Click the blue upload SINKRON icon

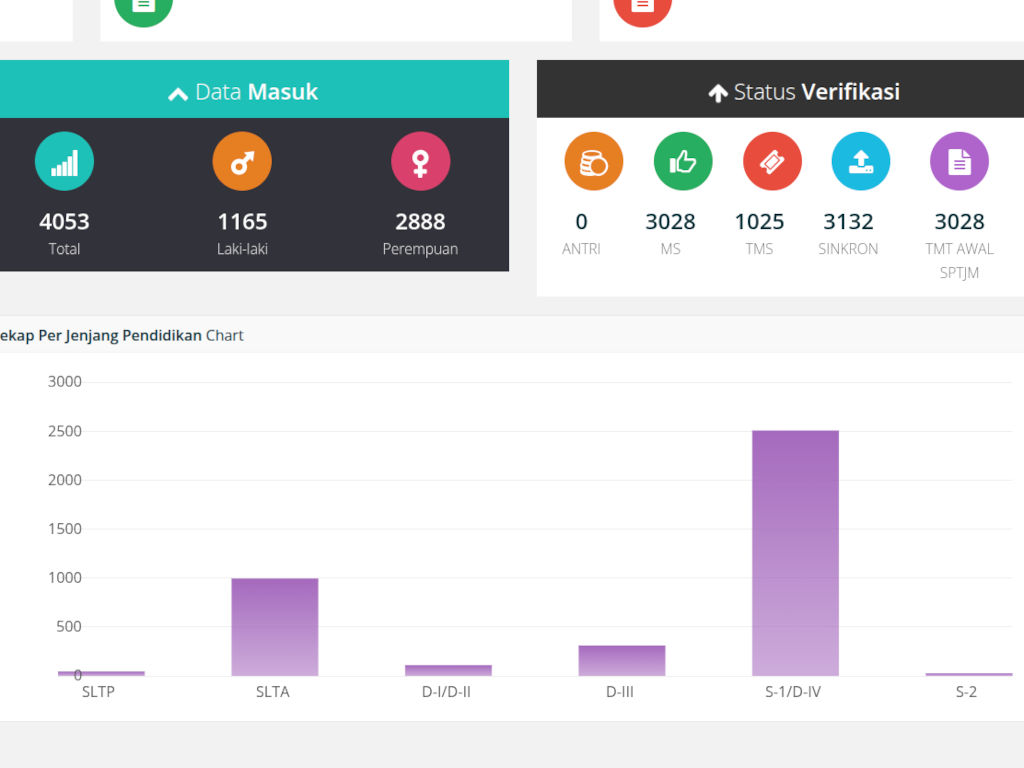point(860,161)
